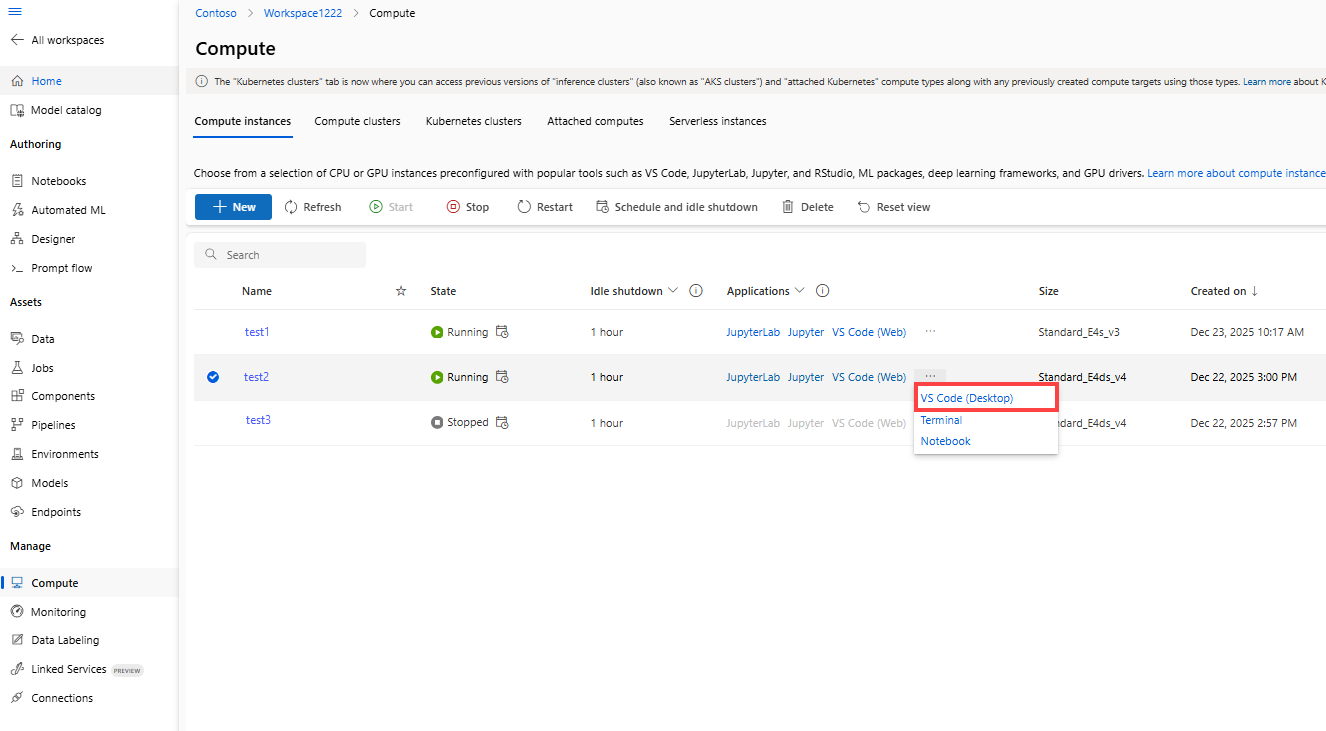Open Automated ML from the sidebar
1326x731 pixels.
[17, 209]
